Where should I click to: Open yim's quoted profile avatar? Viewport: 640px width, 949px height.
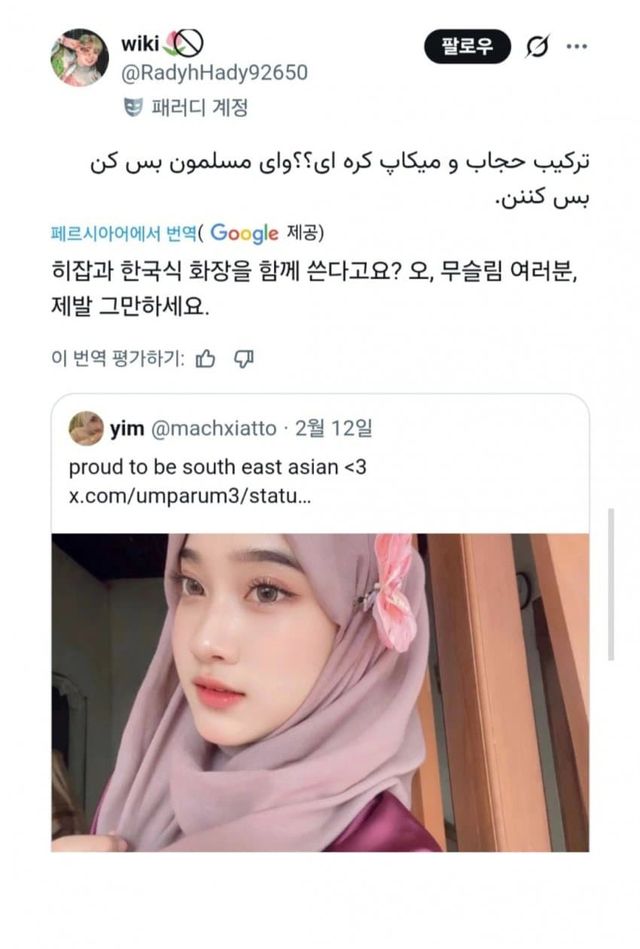point(86,429)
